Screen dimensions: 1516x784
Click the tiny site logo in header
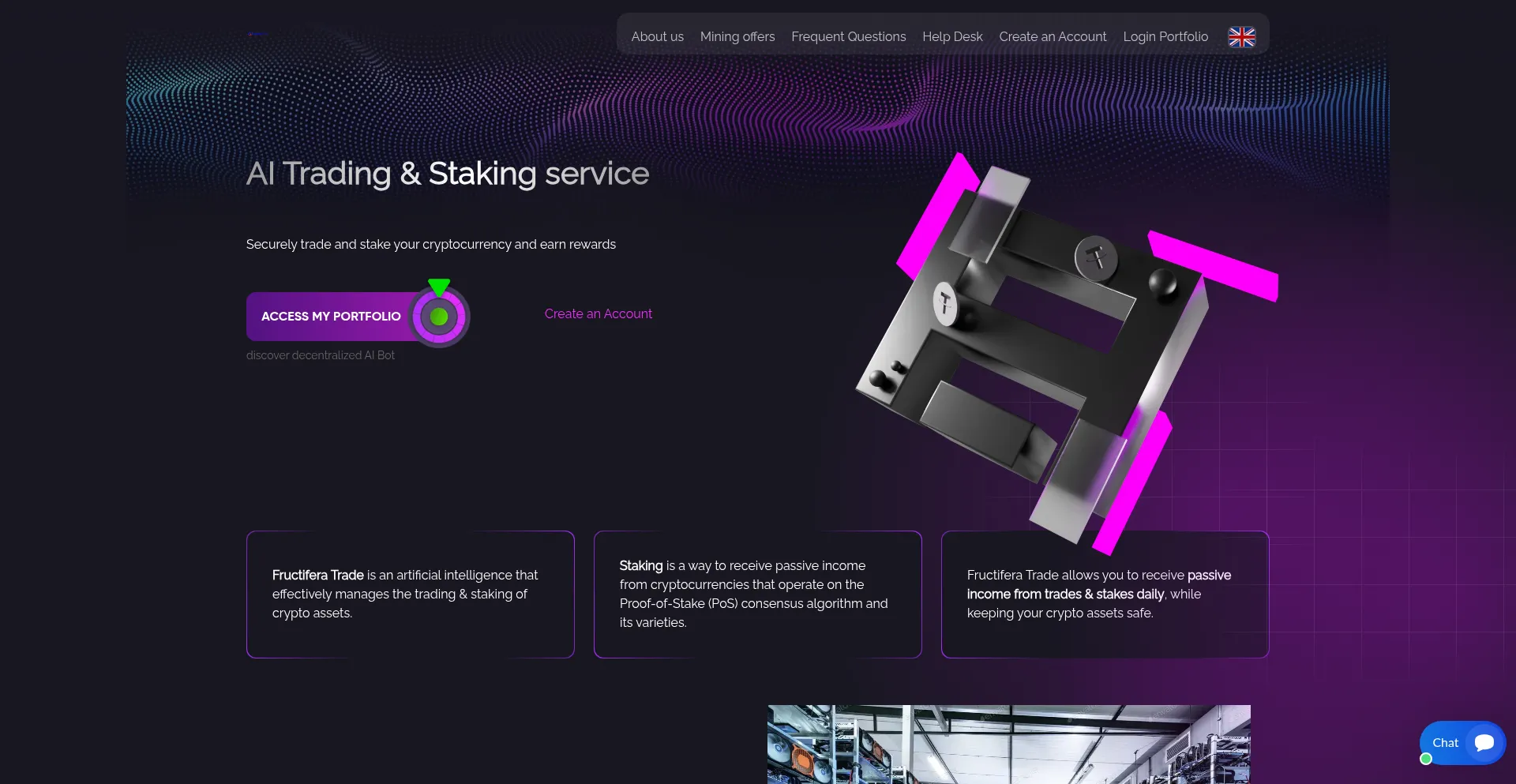pyautogui.click(x=257, y=34)
